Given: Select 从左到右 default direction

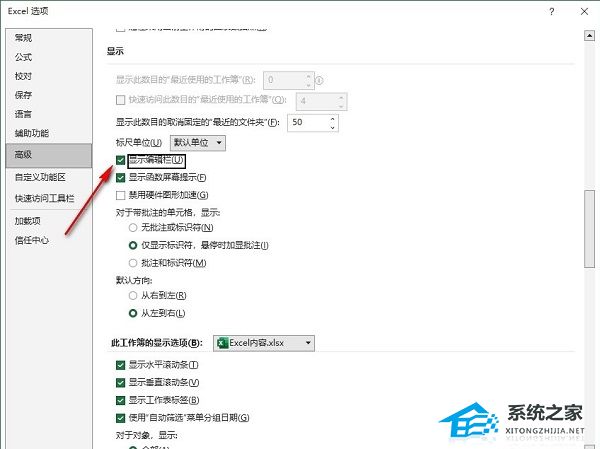Looking at the screenshot, I should (x=133, y=313).
